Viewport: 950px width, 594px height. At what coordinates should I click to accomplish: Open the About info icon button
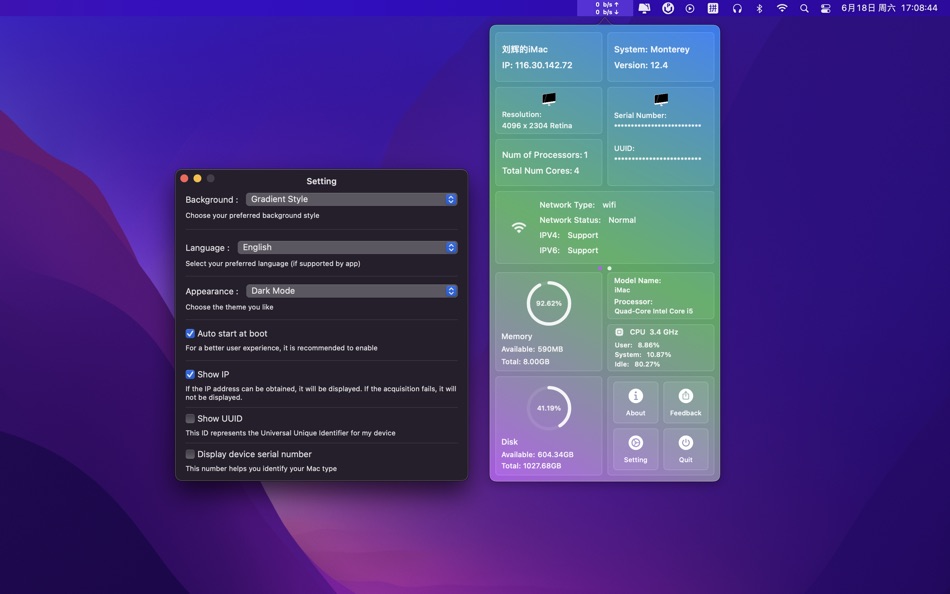[636, 402]
